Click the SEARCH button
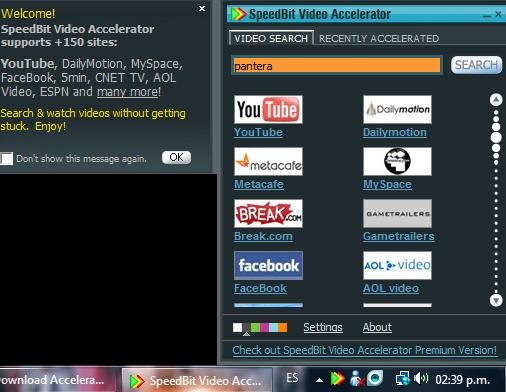This screenshot has height=392, width=506. click(476, 65)
